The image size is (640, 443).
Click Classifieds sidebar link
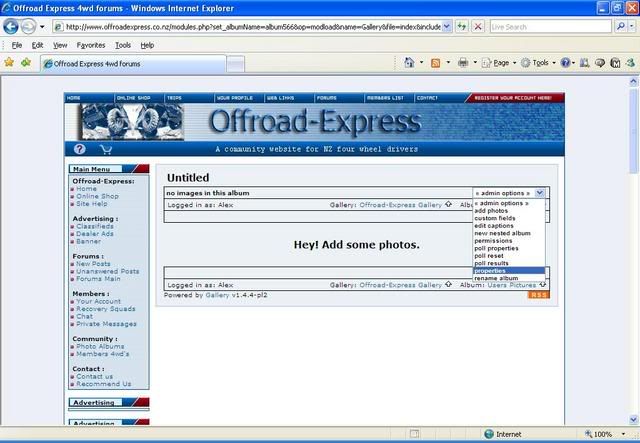95,226
